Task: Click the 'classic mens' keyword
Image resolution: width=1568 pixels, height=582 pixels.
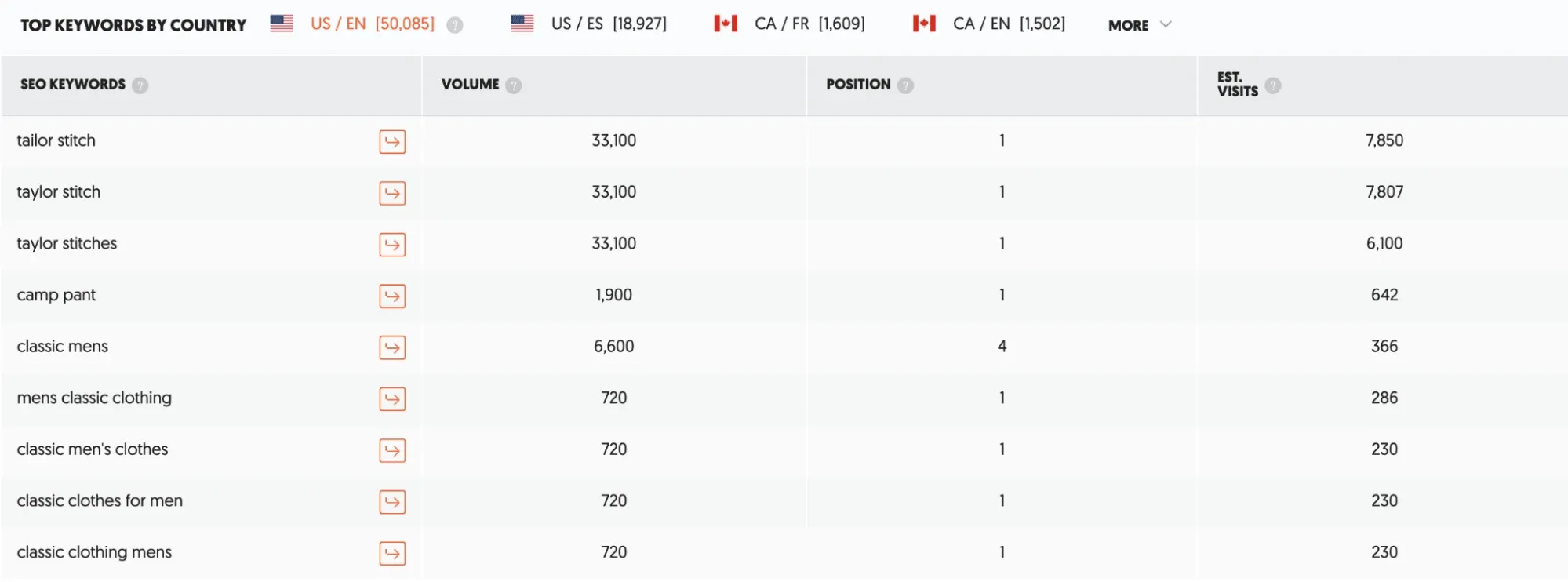Action: 63,346
